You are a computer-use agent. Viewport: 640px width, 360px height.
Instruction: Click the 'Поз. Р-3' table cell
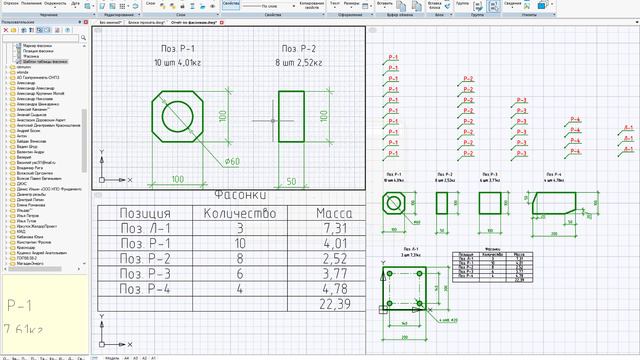[145, 273]
